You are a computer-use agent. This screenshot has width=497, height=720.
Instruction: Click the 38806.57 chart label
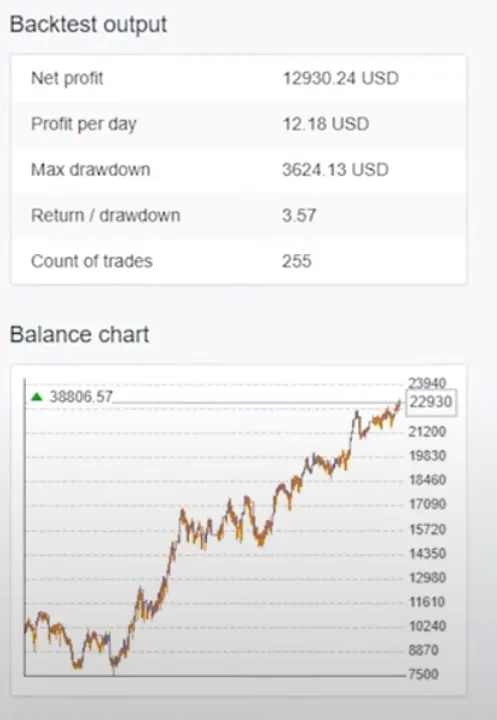pyautogui.click(x=81, y=396)
